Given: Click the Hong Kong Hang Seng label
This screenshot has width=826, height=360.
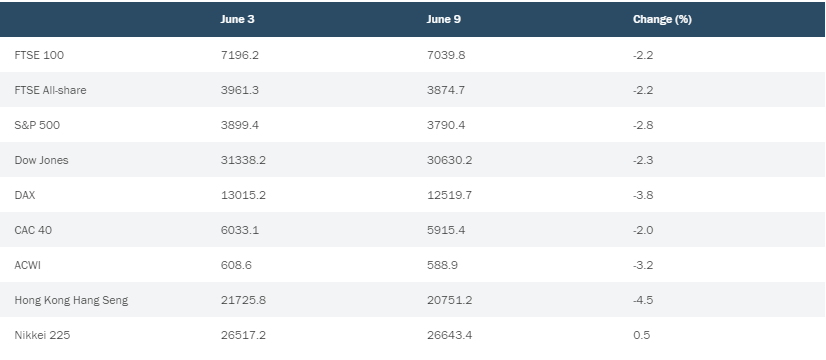Looking at the screenshot, I should coord(71,300).
